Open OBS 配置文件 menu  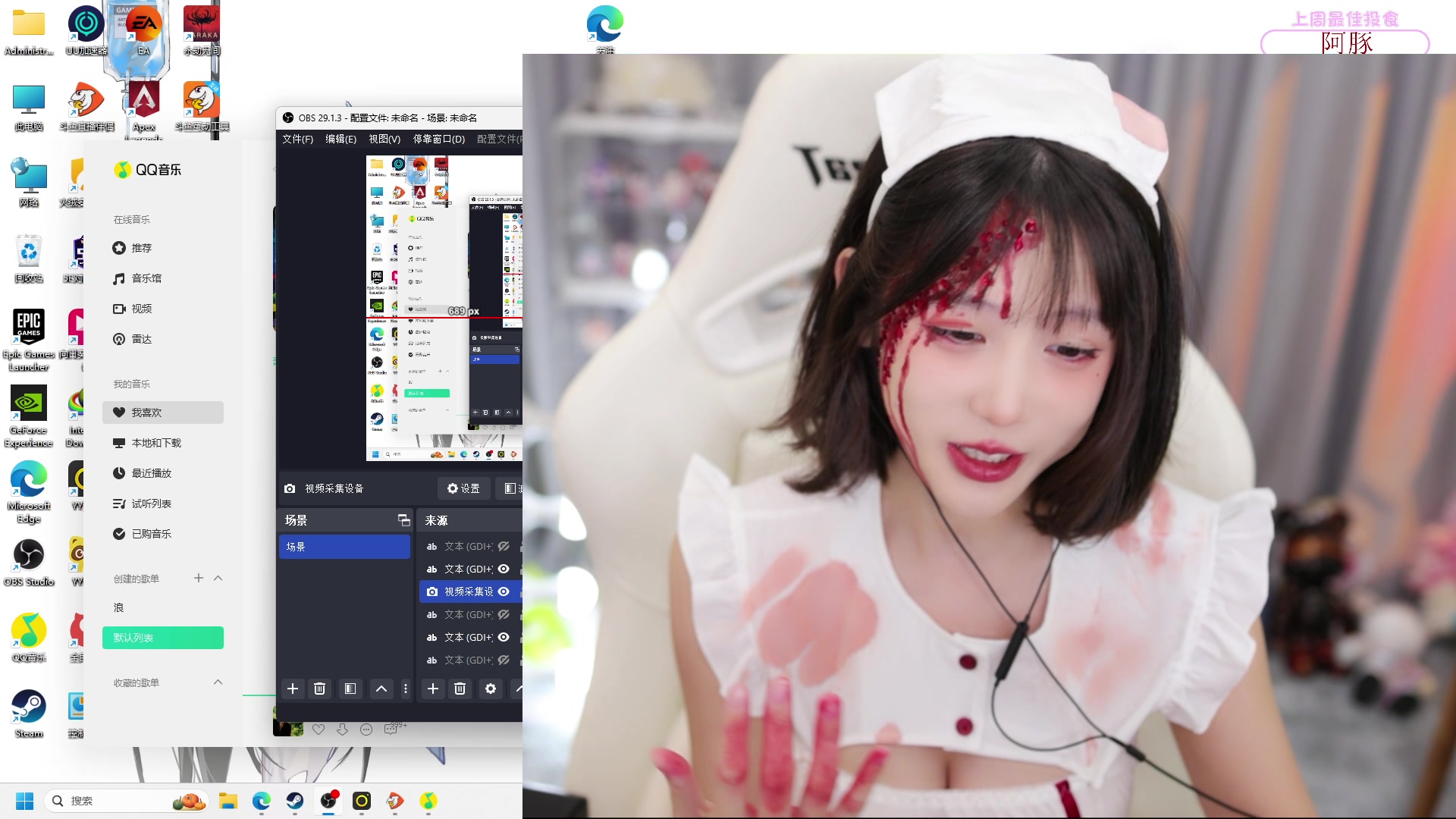(x=499, y=139)
